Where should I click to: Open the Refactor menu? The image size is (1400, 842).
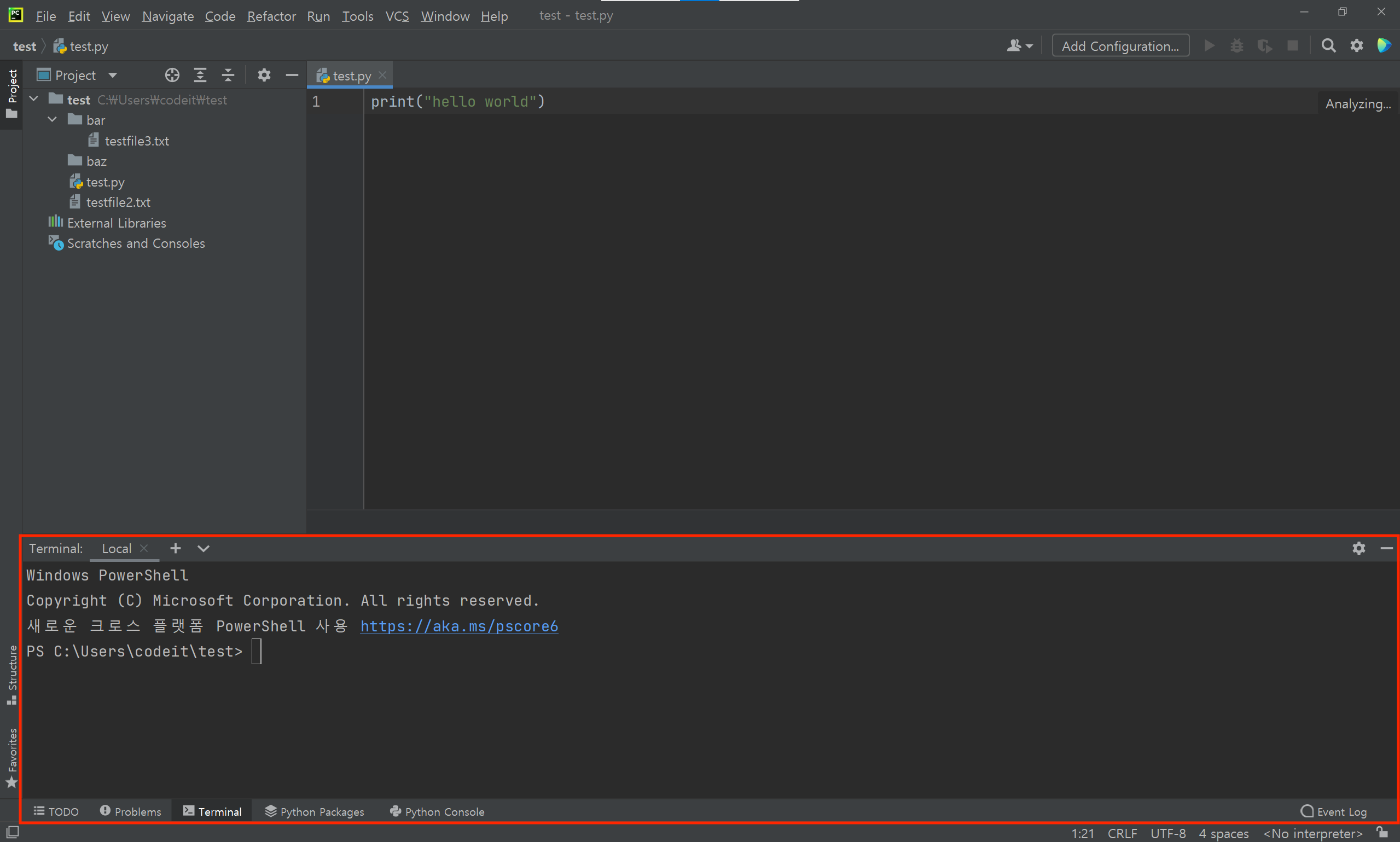point(271,16)
